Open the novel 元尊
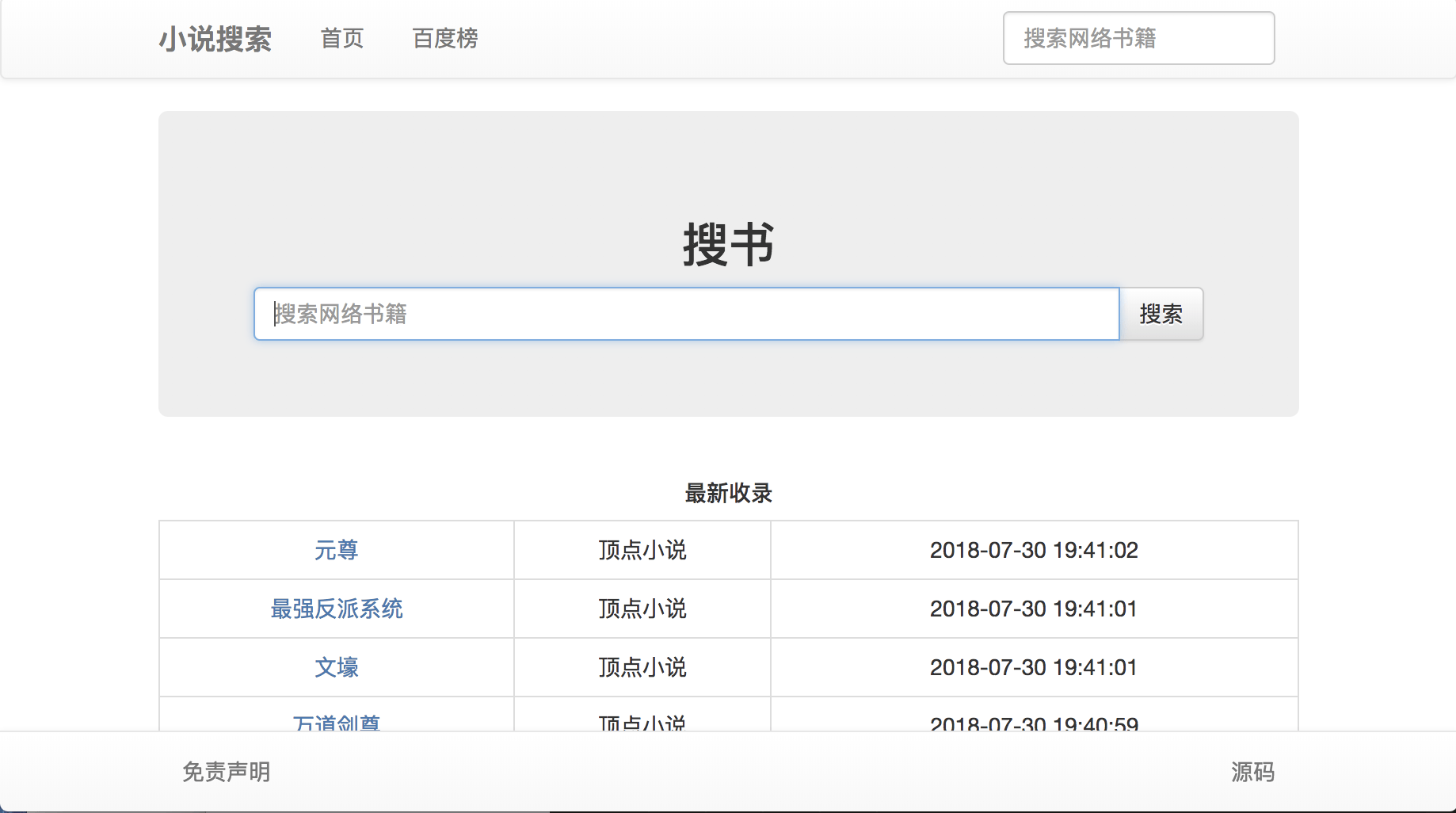The image size is (1456, 813). 336,550
